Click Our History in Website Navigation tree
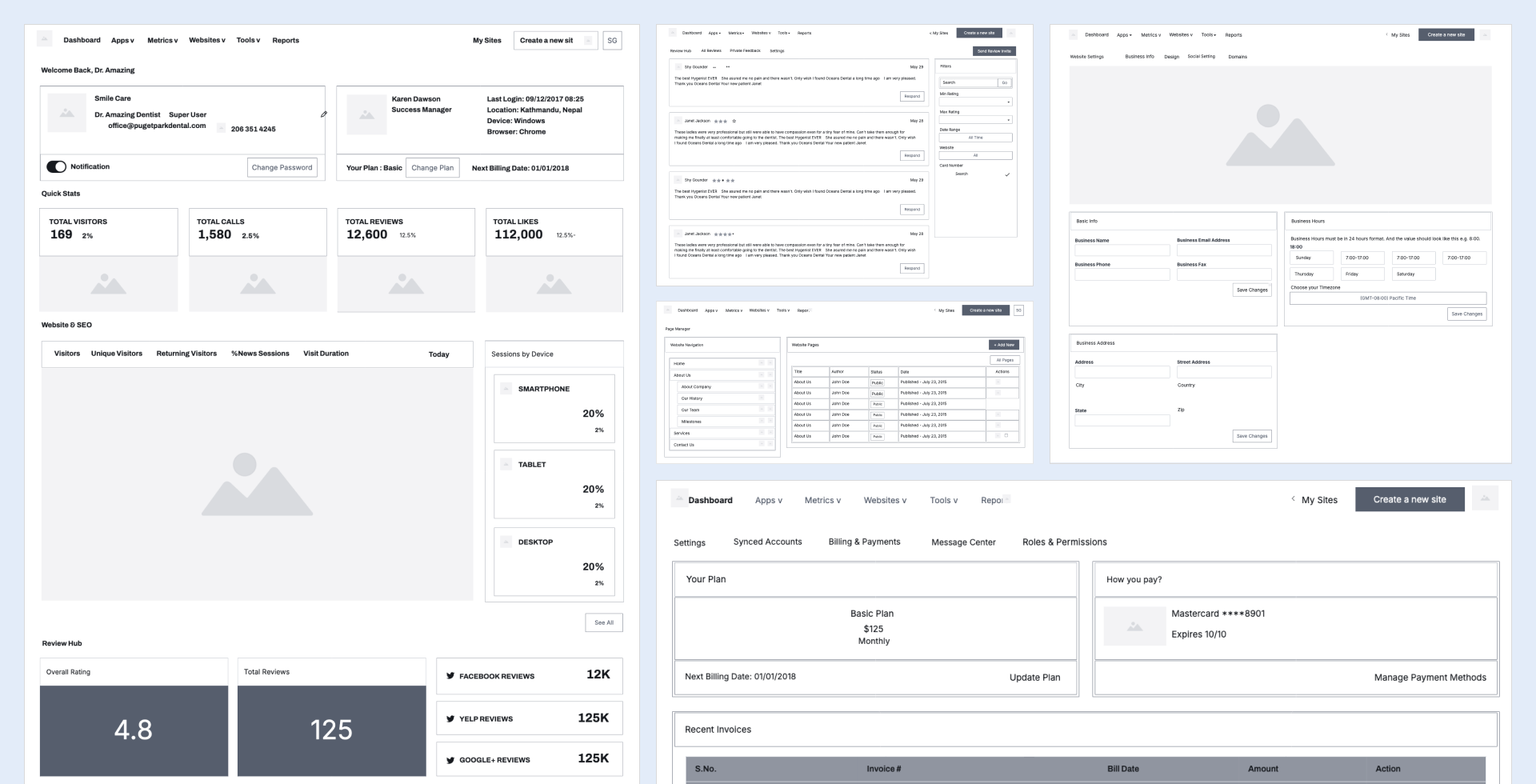The image size is (1536, 784). coord(691,398)
